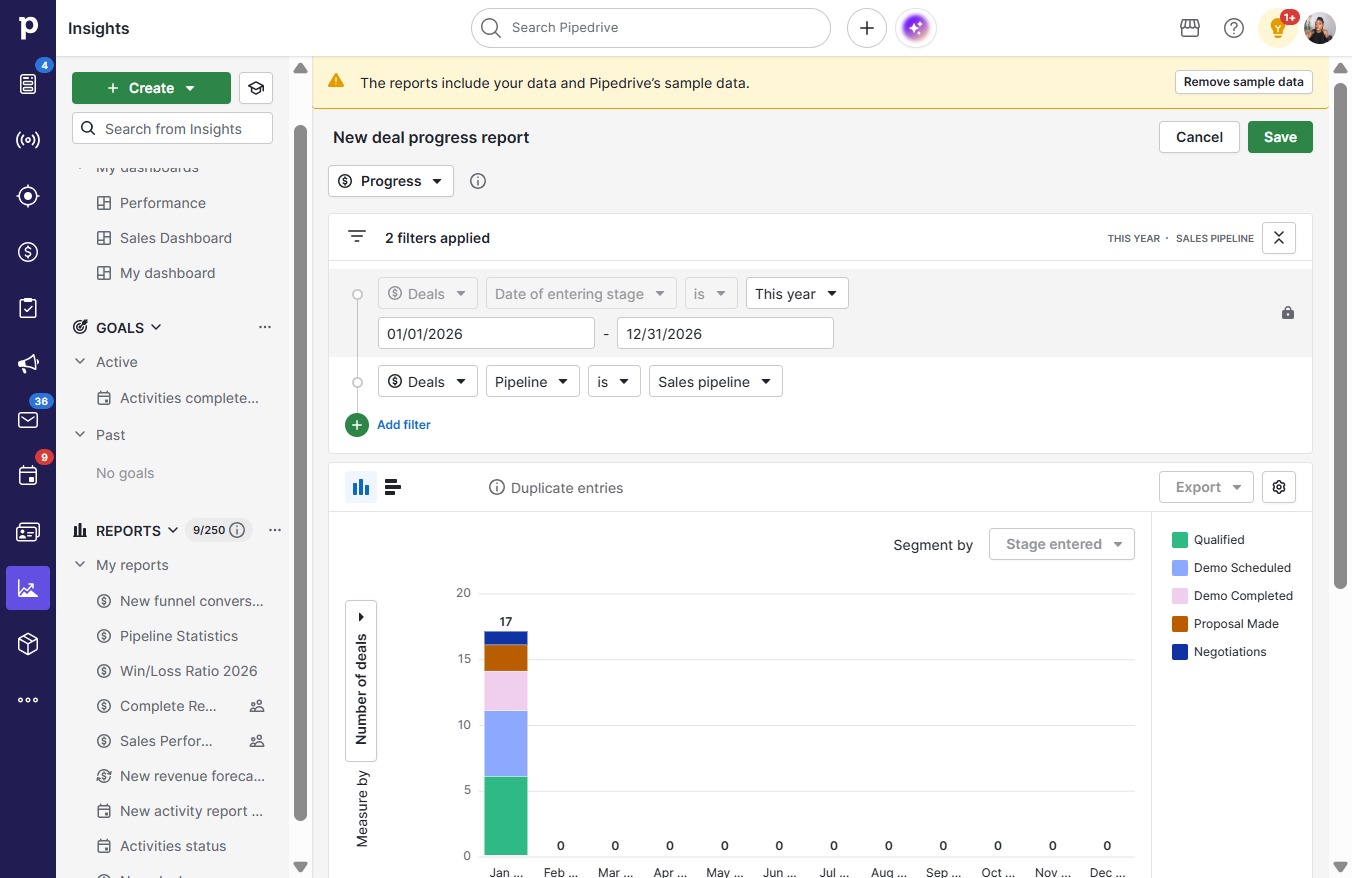The image size is (1352, 878).
Task: Open the More three-dots sidebar menu
Action: point(28,700)
